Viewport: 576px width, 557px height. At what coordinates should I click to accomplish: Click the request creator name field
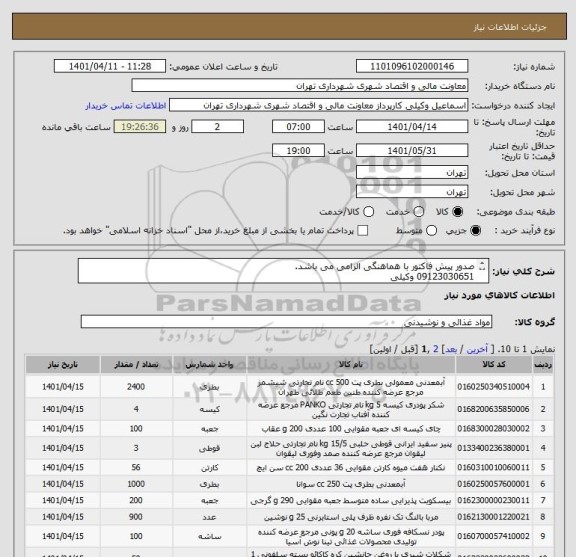(318, 105)
